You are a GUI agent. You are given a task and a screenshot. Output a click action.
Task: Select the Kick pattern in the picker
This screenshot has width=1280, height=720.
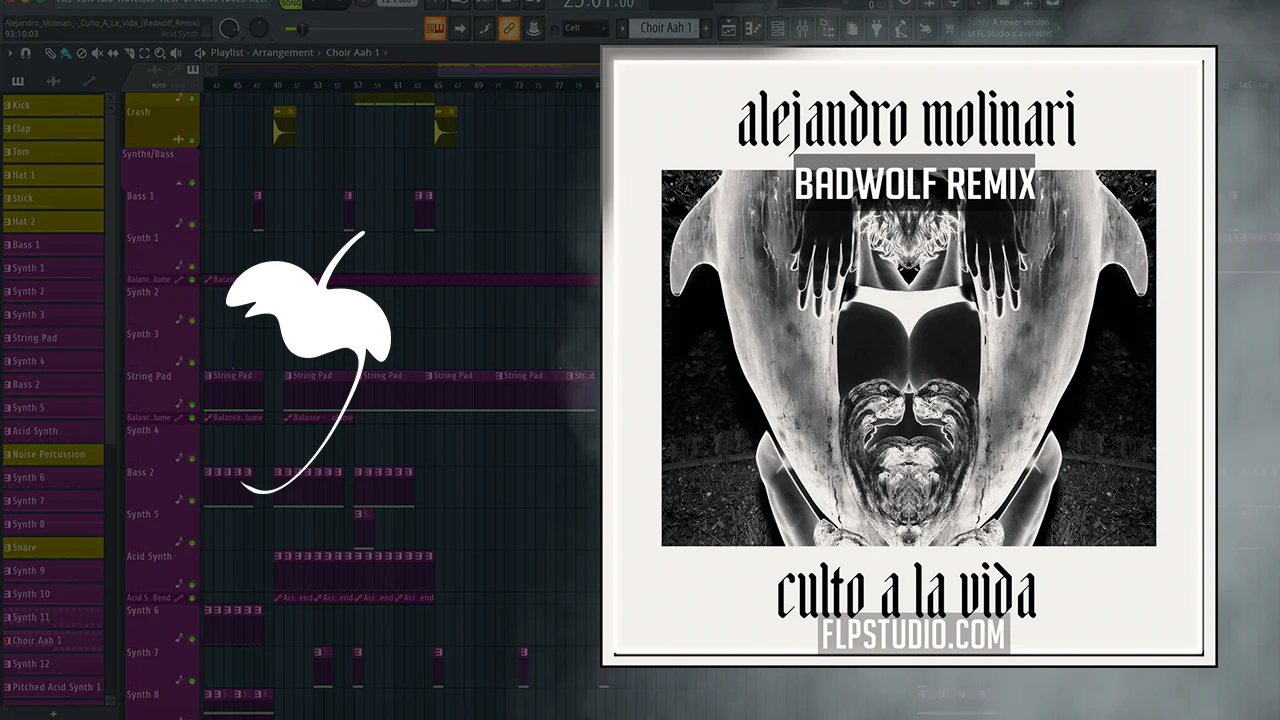53,105
